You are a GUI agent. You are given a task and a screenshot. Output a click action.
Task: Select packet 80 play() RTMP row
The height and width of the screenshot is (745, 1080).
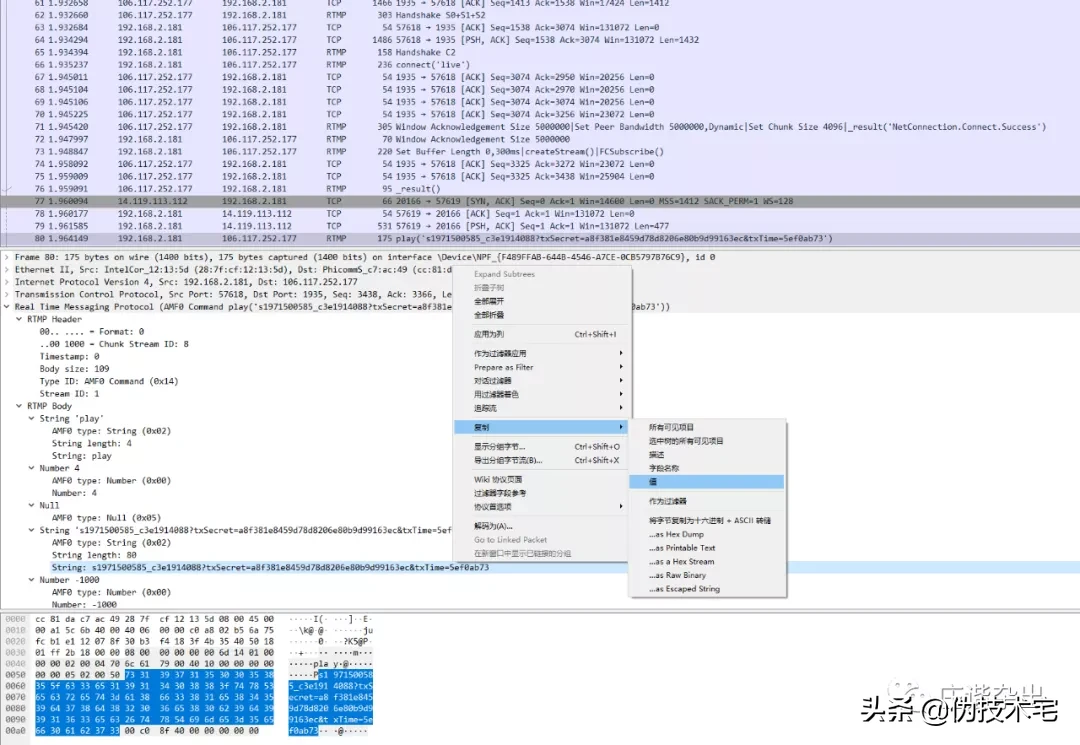(540, 238)
